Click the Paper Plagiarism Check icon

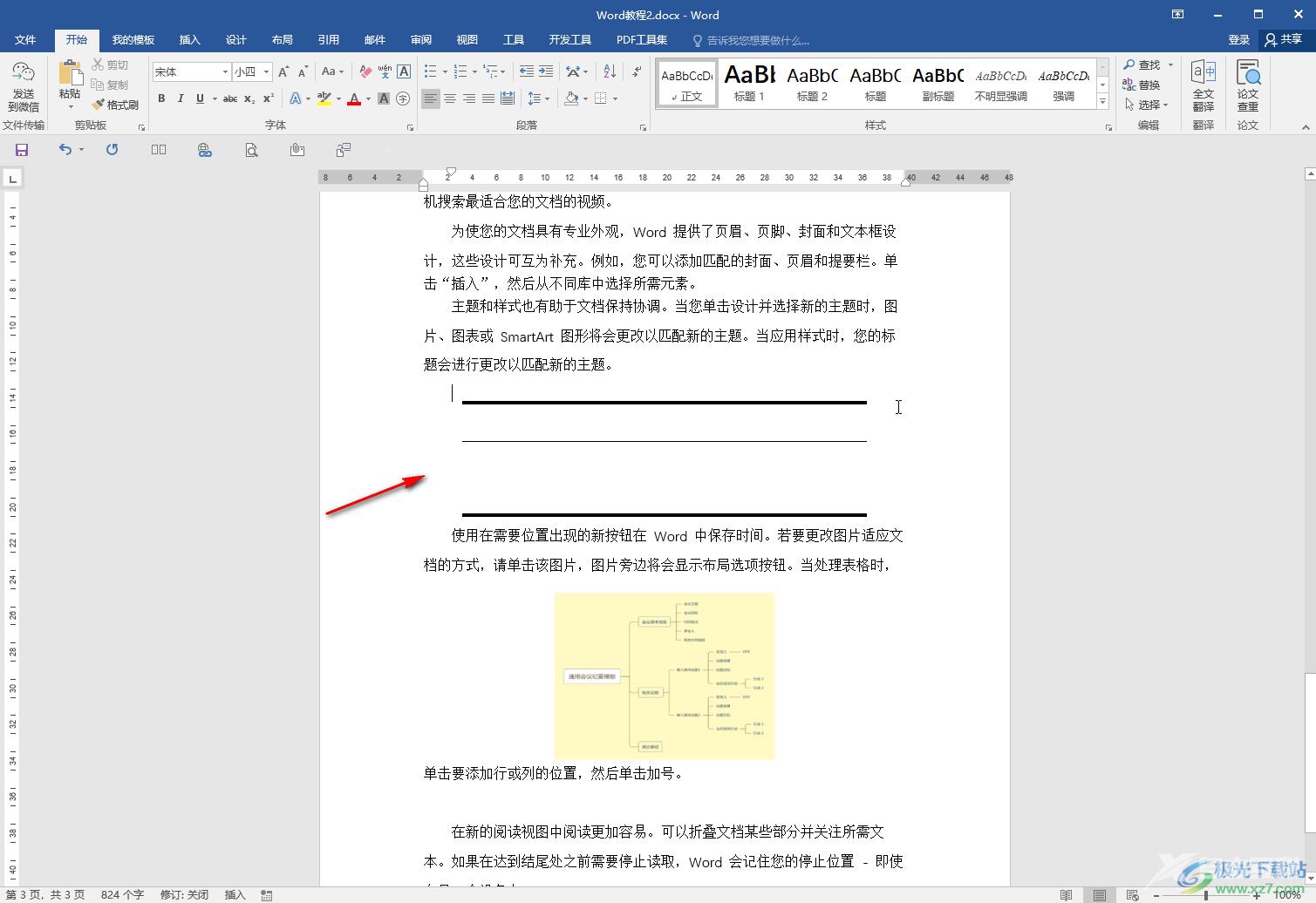point(1248,86)
